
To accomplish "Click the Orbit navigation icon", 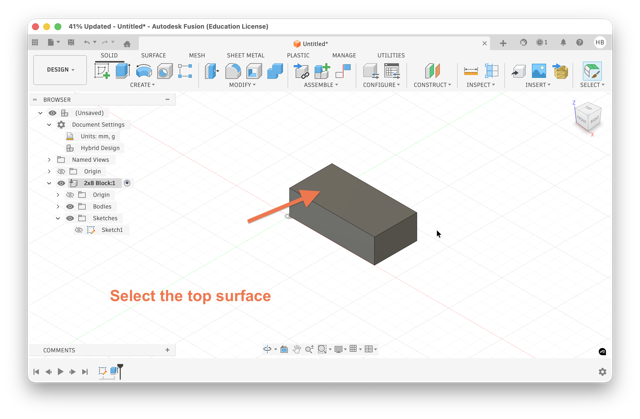I will (x=267, y=349).
